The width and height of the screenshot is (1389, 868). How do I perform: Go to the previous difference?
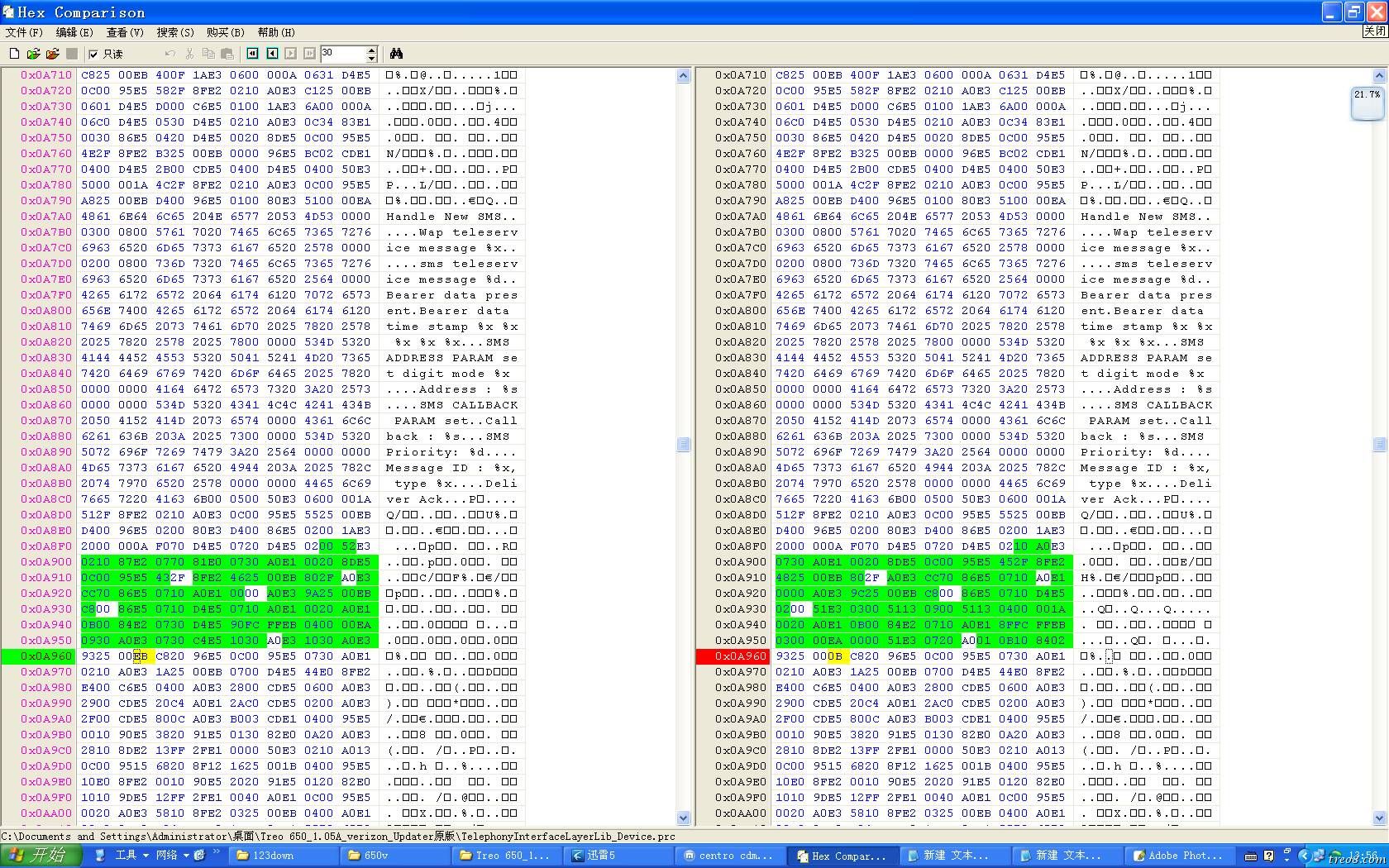[272, 54]
